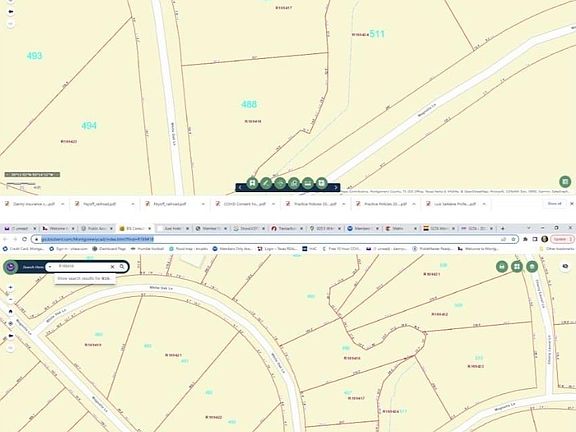Open the search source dropdown arrow

pyautogui.click(x=50, y=267)
